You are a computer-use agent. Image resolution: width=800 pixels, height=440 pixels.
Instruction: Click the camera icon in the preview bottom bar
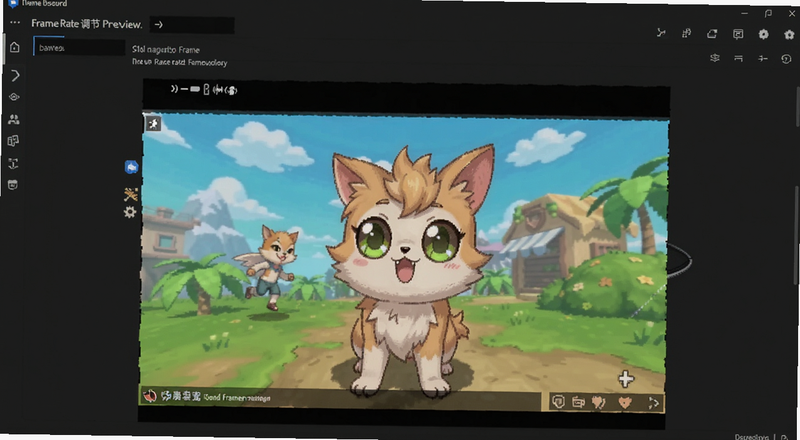click(x=578, y=402)
